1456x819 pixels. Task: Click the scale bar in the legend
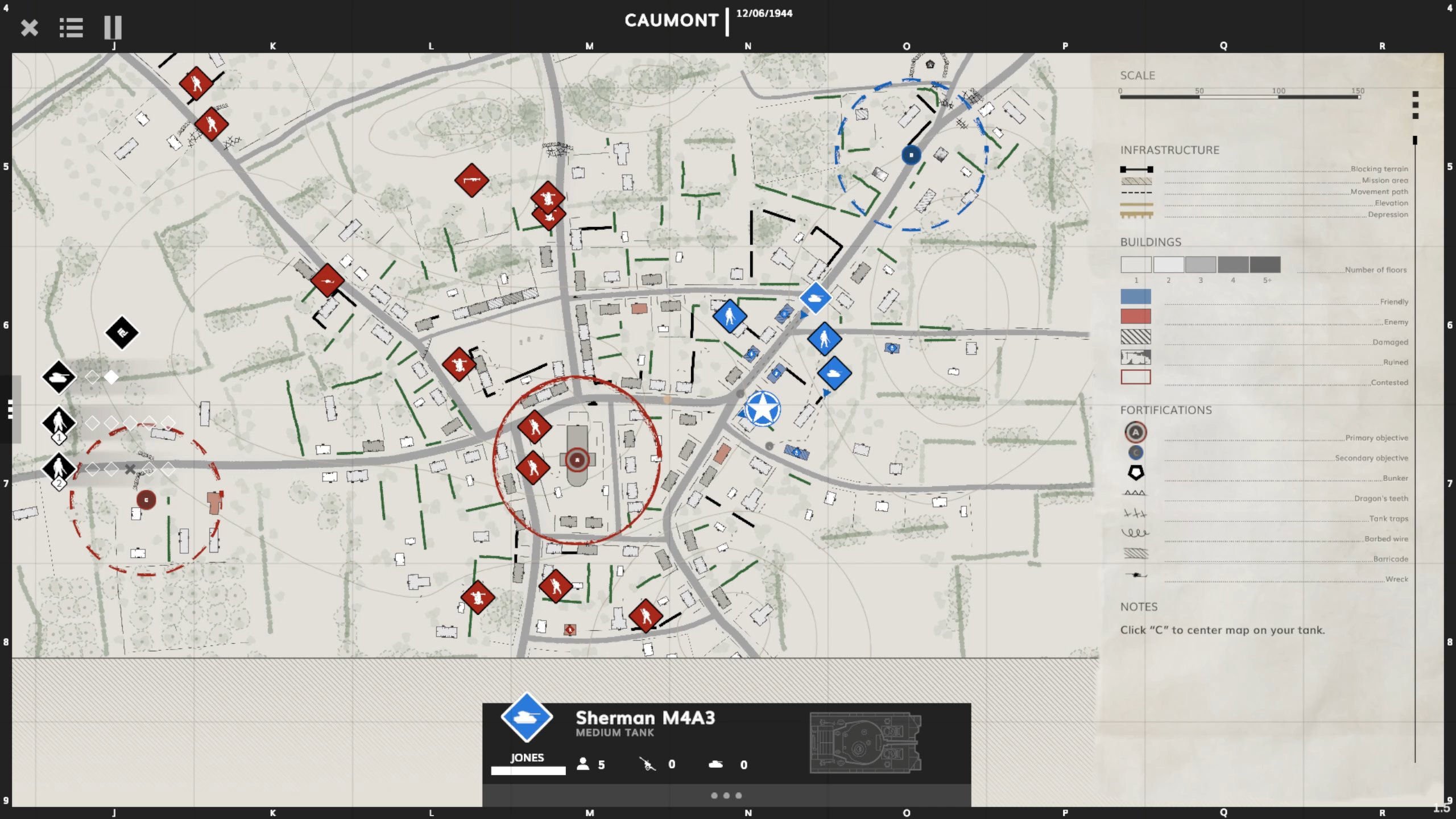[1240, 97]
